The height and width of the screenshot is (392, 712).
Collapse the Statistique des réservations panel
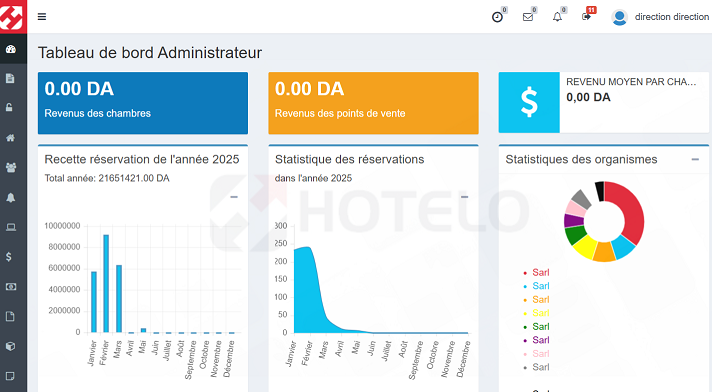pyautogui.click(x=465, y=197)
